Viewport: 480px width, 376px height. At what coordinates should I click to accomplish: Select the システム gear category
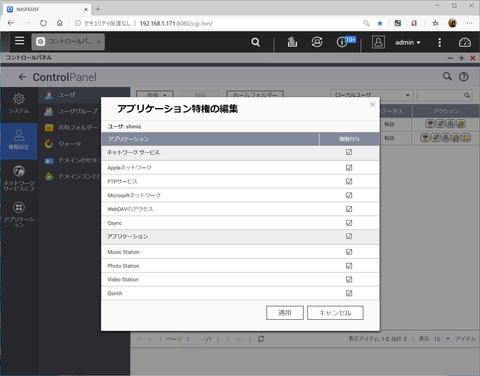point(19,103)
